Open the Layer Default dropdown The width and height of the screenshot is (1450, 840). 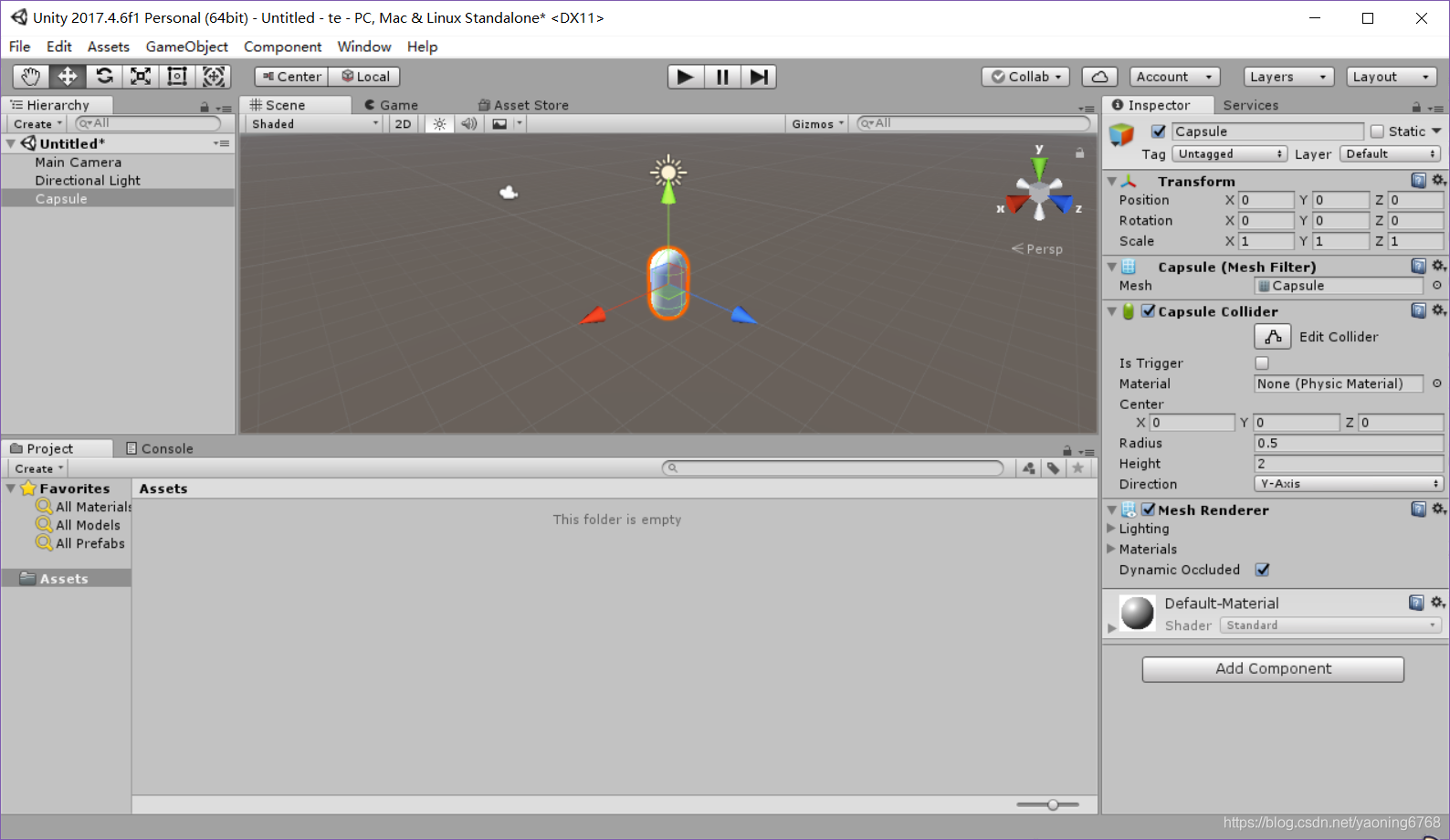point(1391,154)
